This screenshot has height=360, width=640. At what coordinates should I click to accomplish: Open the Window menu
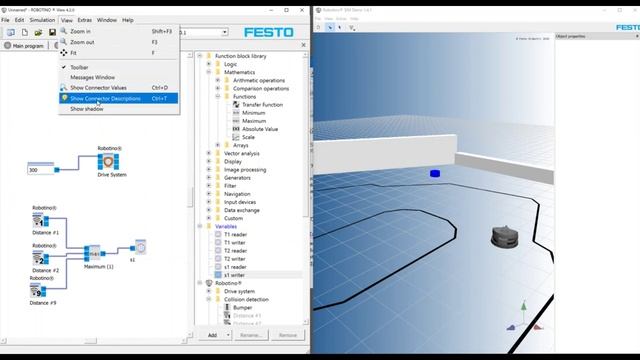[107, 20]
